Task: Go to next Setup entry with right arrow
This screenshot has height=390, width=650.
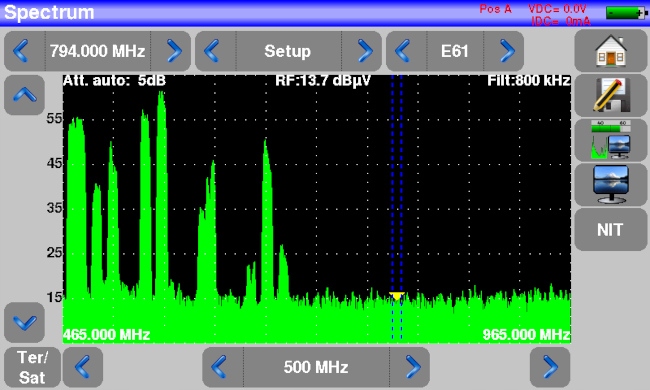Action: (362, 51)
